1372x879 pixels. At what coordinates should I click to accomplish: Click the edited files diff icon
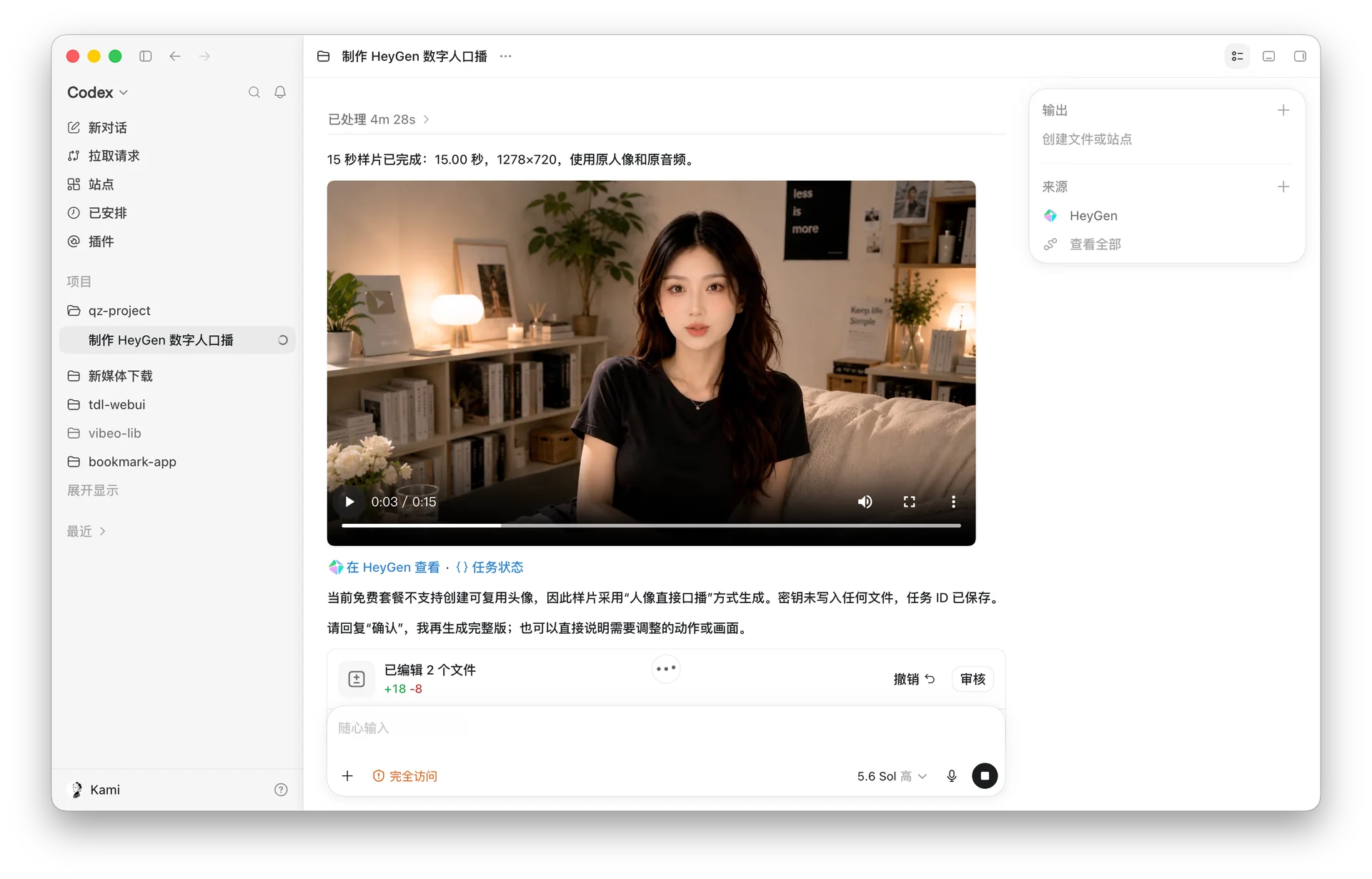click(357, 679)
